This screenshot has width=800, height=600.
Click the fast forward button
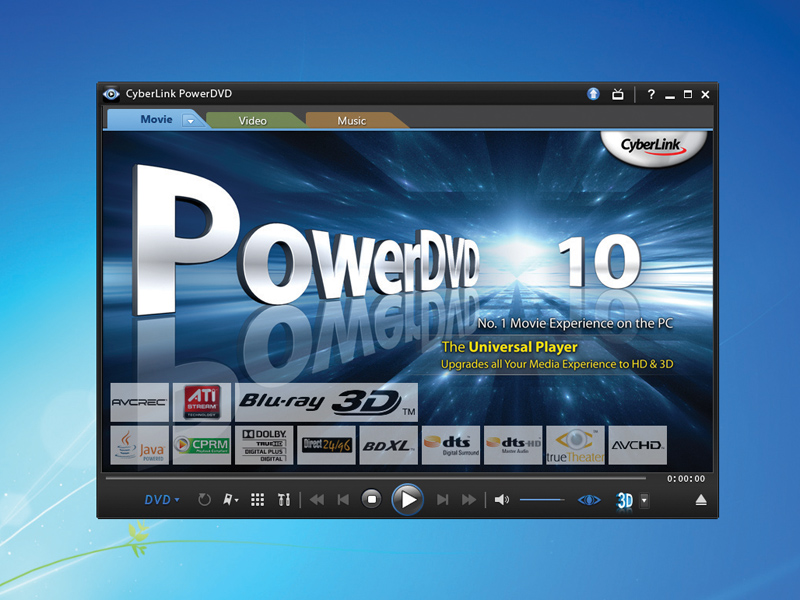tap(469, 499)
